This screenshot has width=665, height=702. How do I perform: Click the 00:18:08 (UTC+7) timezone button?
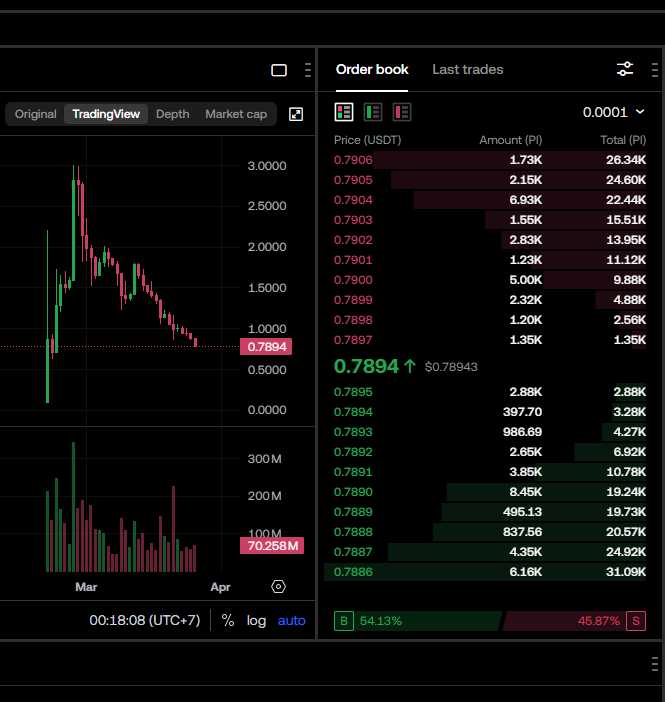click(145, 621)
